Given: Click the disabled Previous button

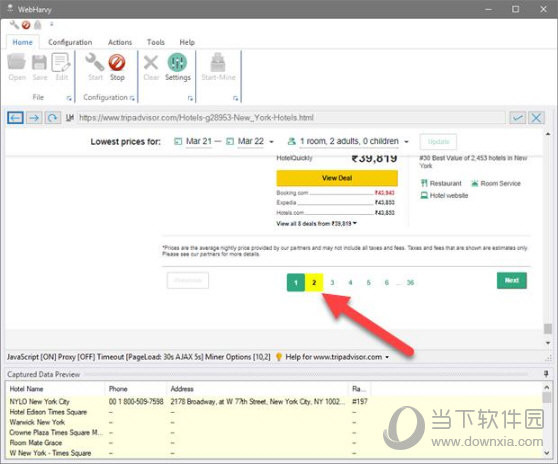Looking at the screenshot, I should (x=188, y=280).
